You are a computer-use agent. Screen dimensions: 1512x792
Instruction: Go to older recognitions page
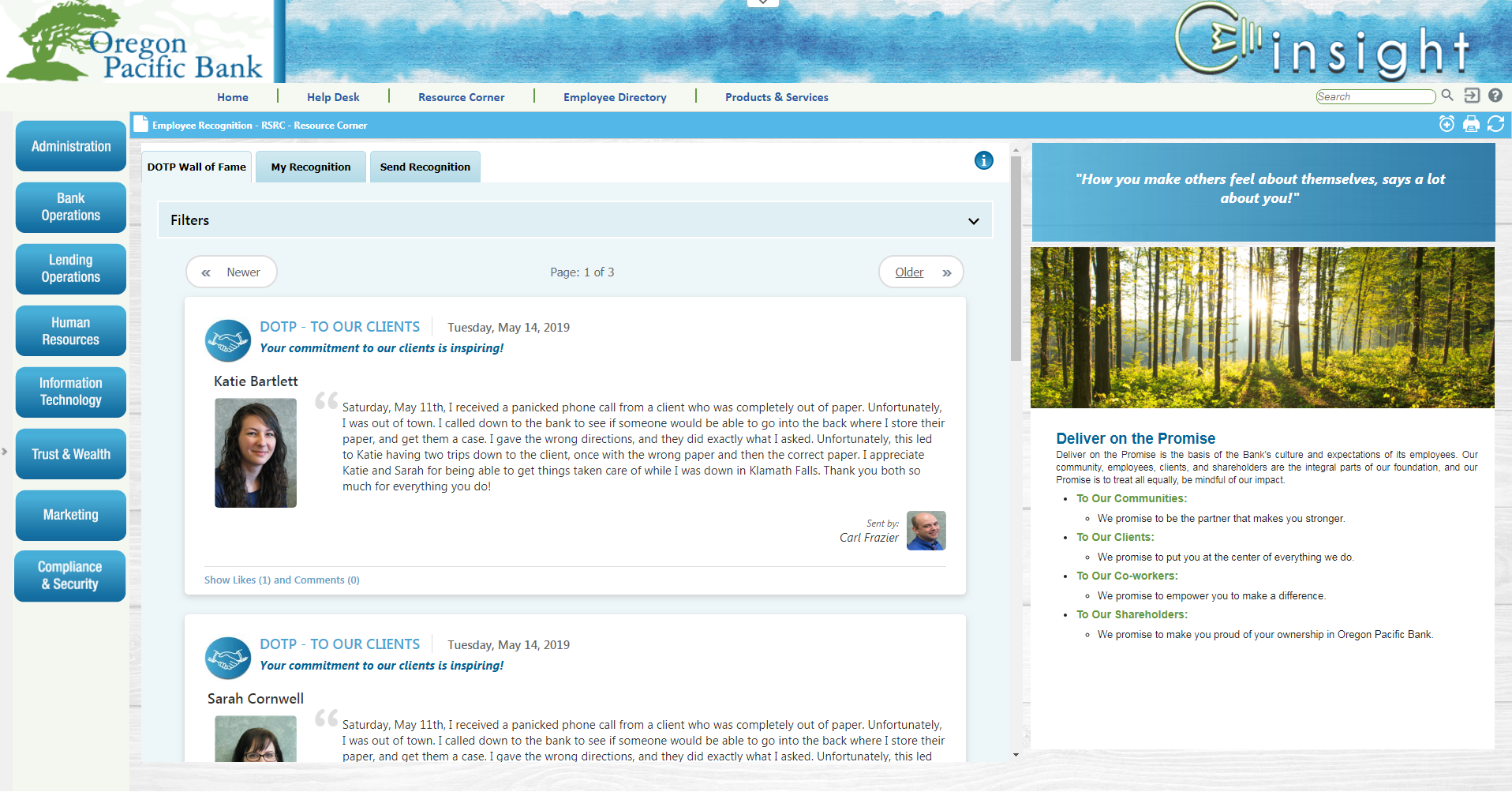921,272
